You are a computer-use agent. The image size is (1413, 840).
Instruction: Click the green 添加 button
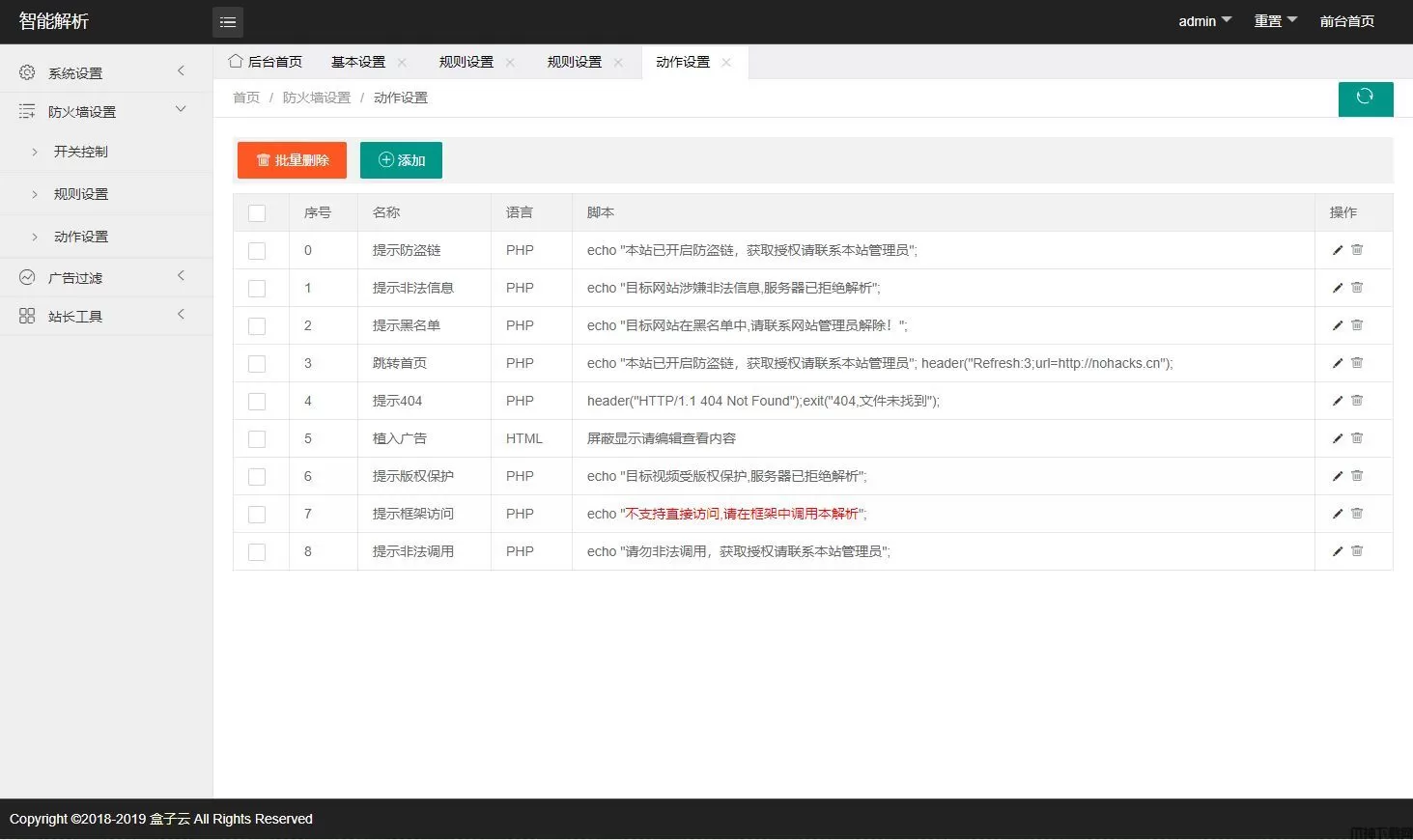[401, 160]
